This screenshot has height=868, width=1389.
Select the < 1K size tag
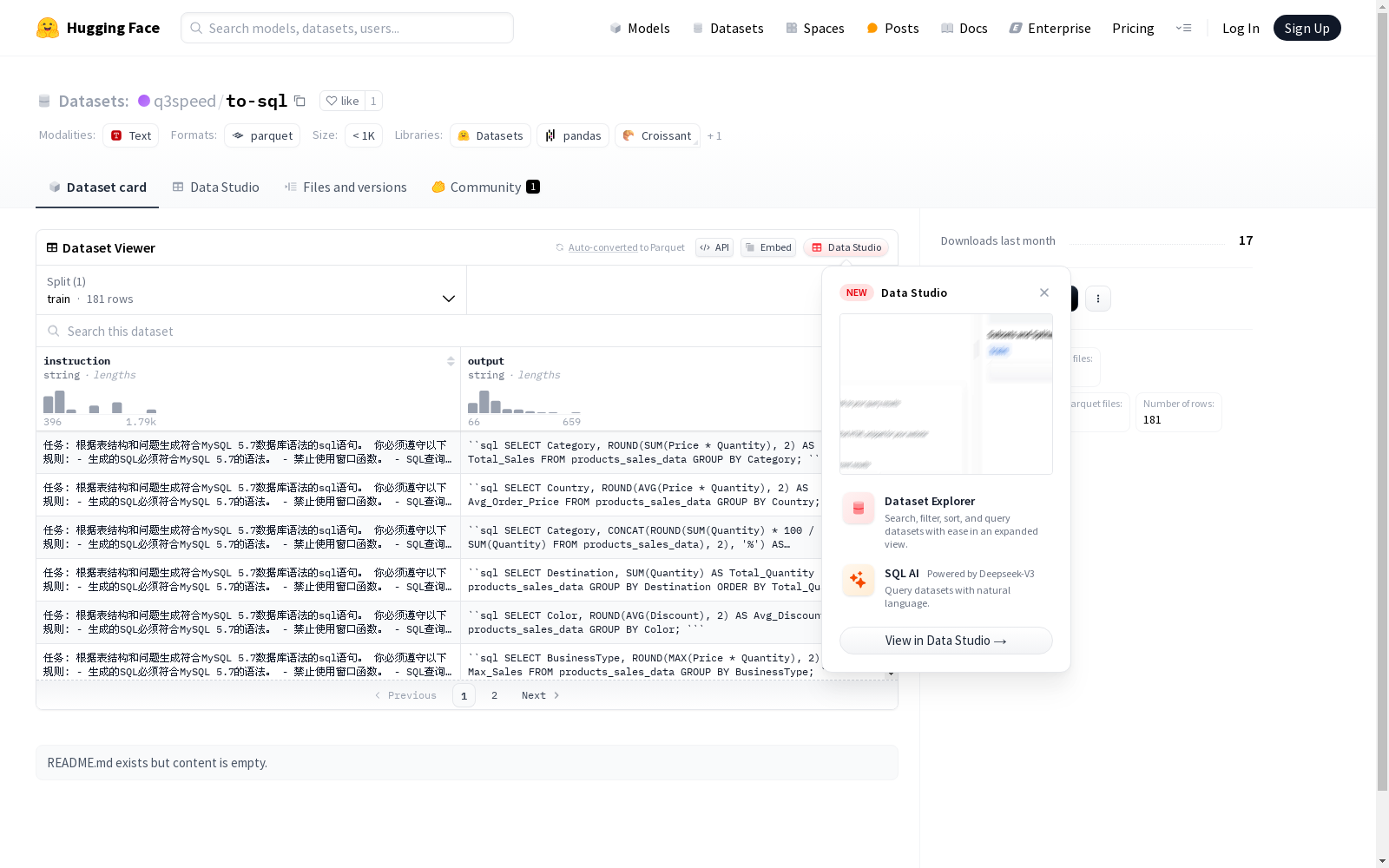(x=364, y=135)
